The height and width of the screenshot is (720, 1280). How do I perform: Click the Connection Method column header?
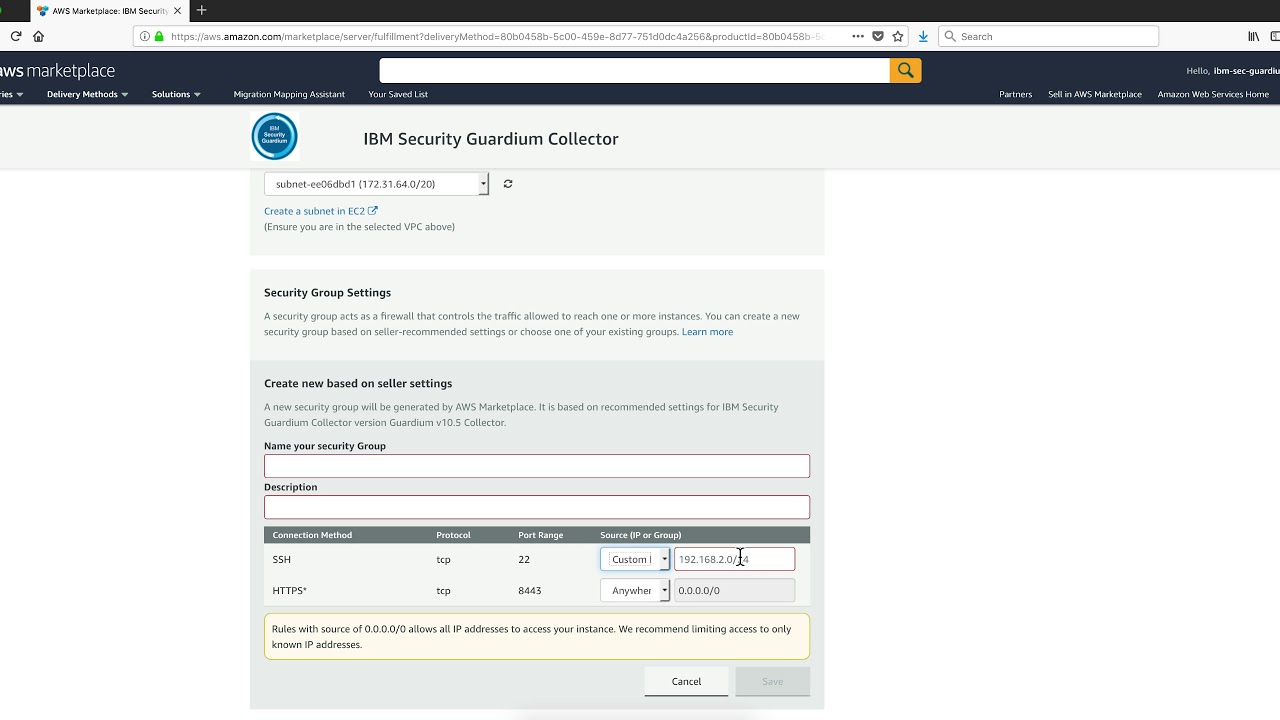tap(312, 535)
